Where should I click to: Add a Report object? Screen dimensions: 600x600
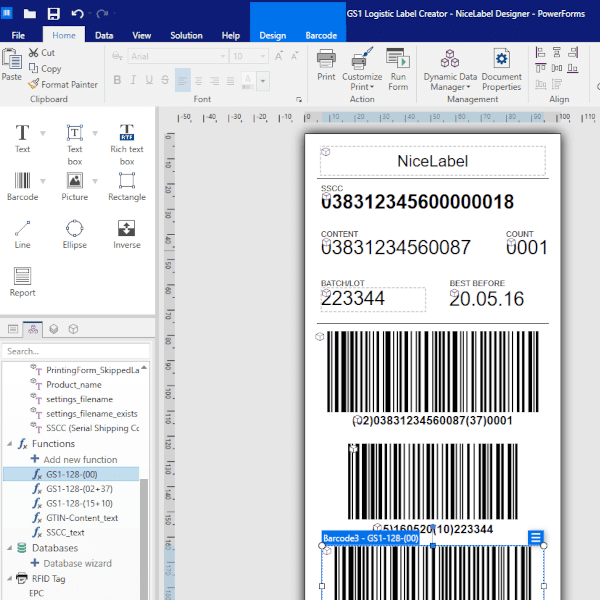22,282
